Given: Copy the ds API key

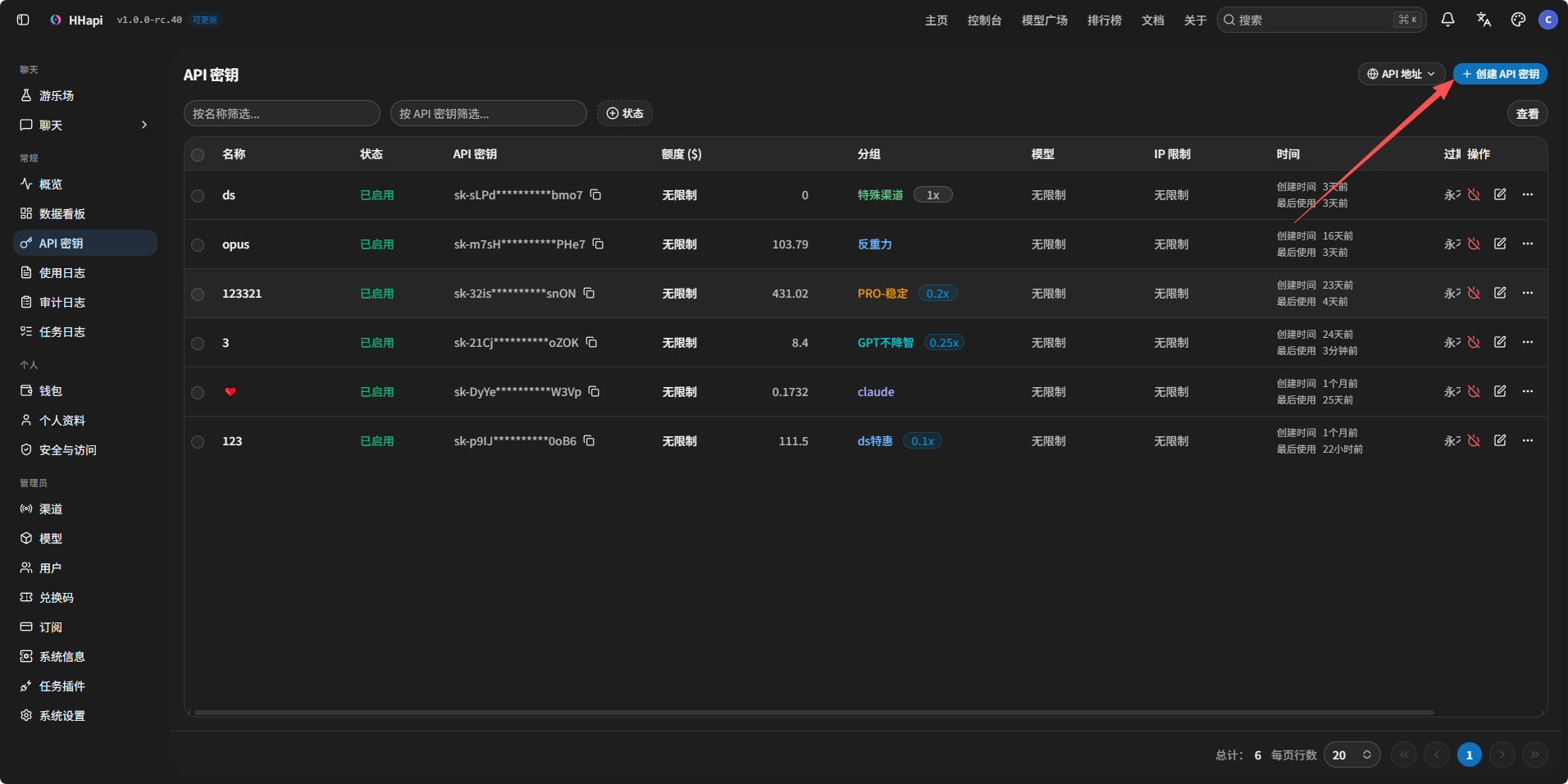Looking at the screenshot, I should click(596, 194).
